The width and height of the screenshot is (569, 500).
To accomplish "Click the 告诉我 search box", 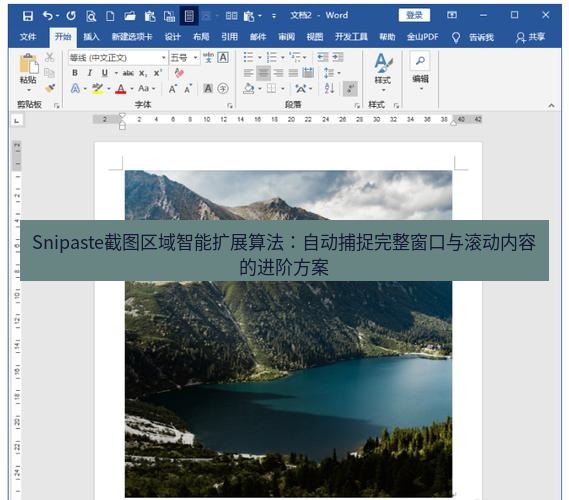I will tap(482, 37).
